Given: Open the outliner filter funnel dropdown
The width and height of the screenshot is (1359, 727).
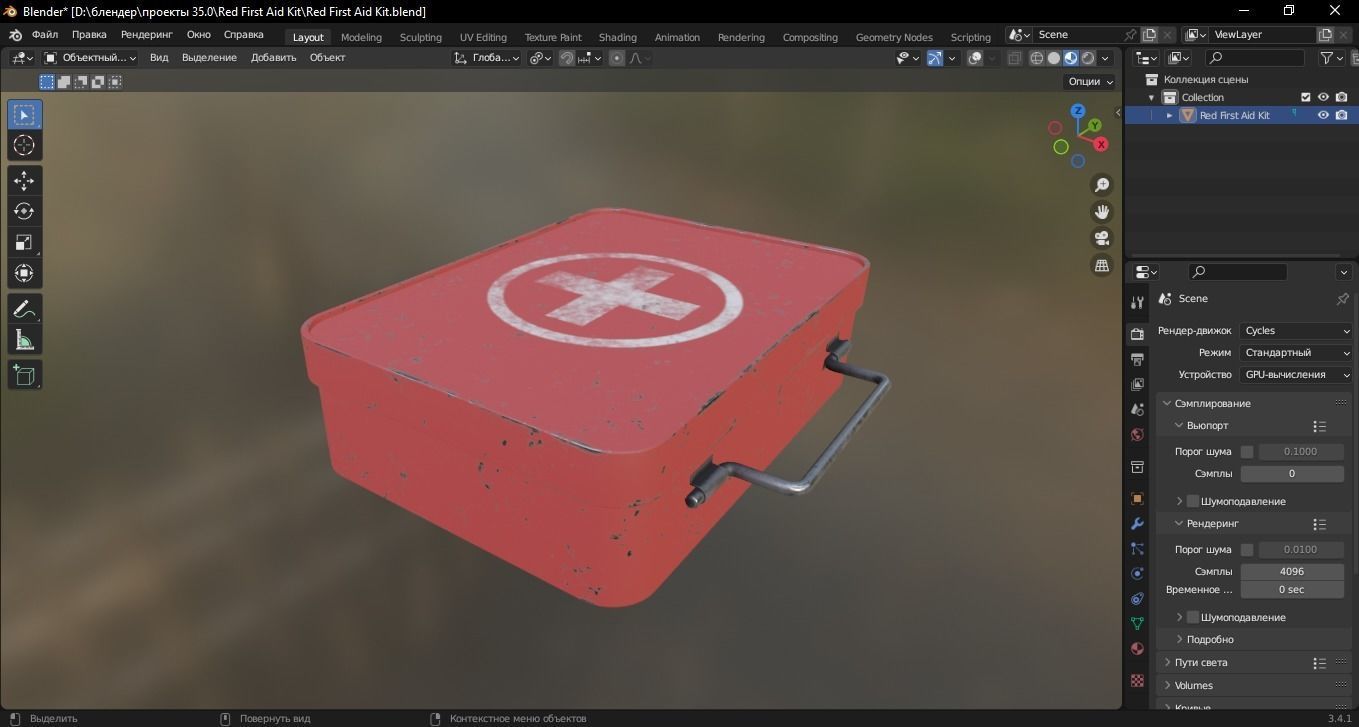Looking at the screenshot, I should click(x=1331, y=58).
